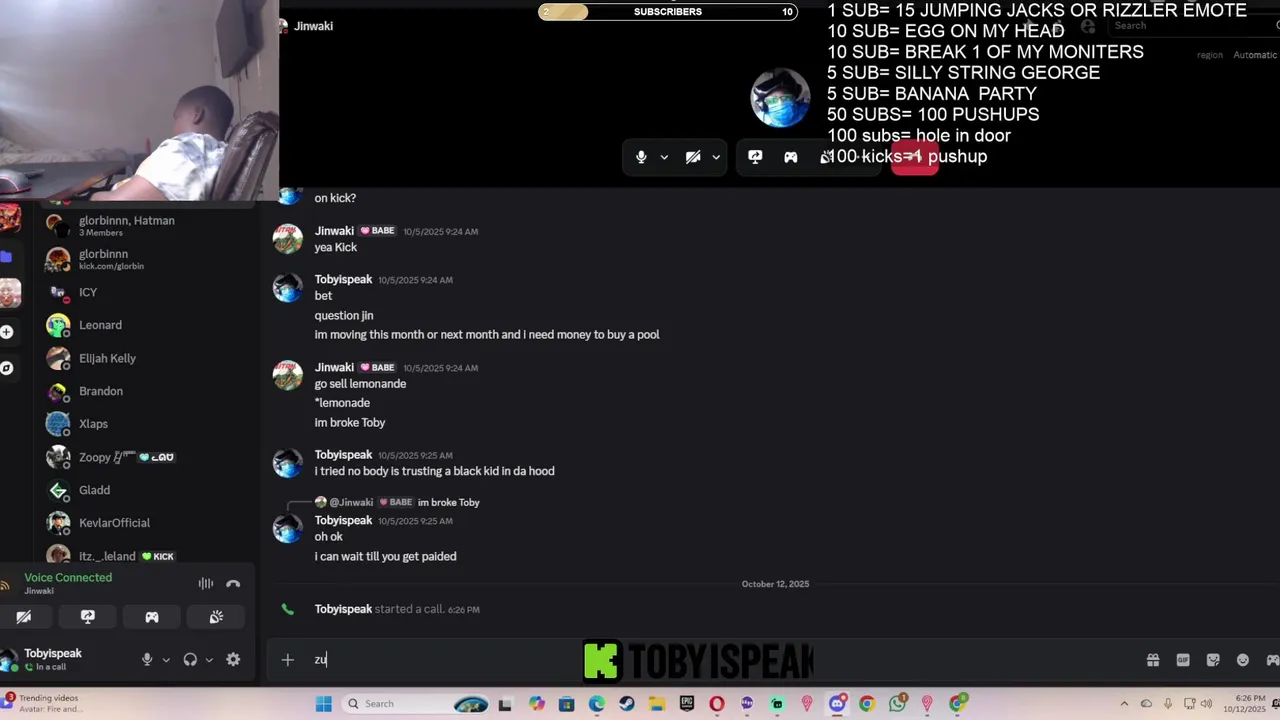Open DM with Gladd
This screenshot has width=1280, height=720.
(x=148, y=490)
